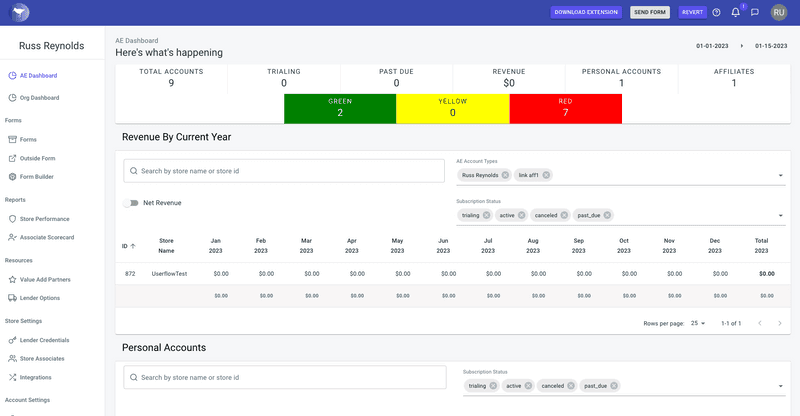Open the help question-mark icon
This screenshot has width=800, height=416.
tap(716, 12)
